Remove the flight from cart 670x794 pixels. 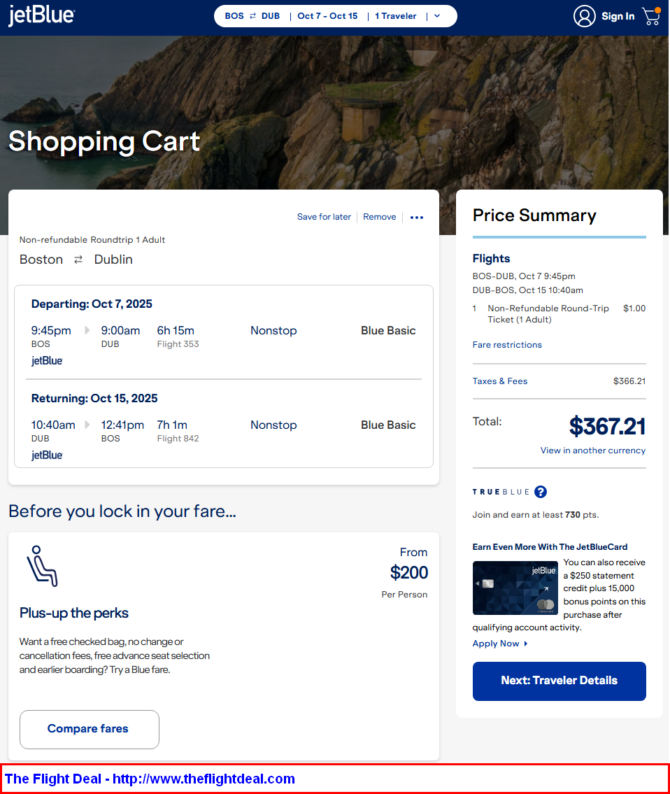coord(379,217)
